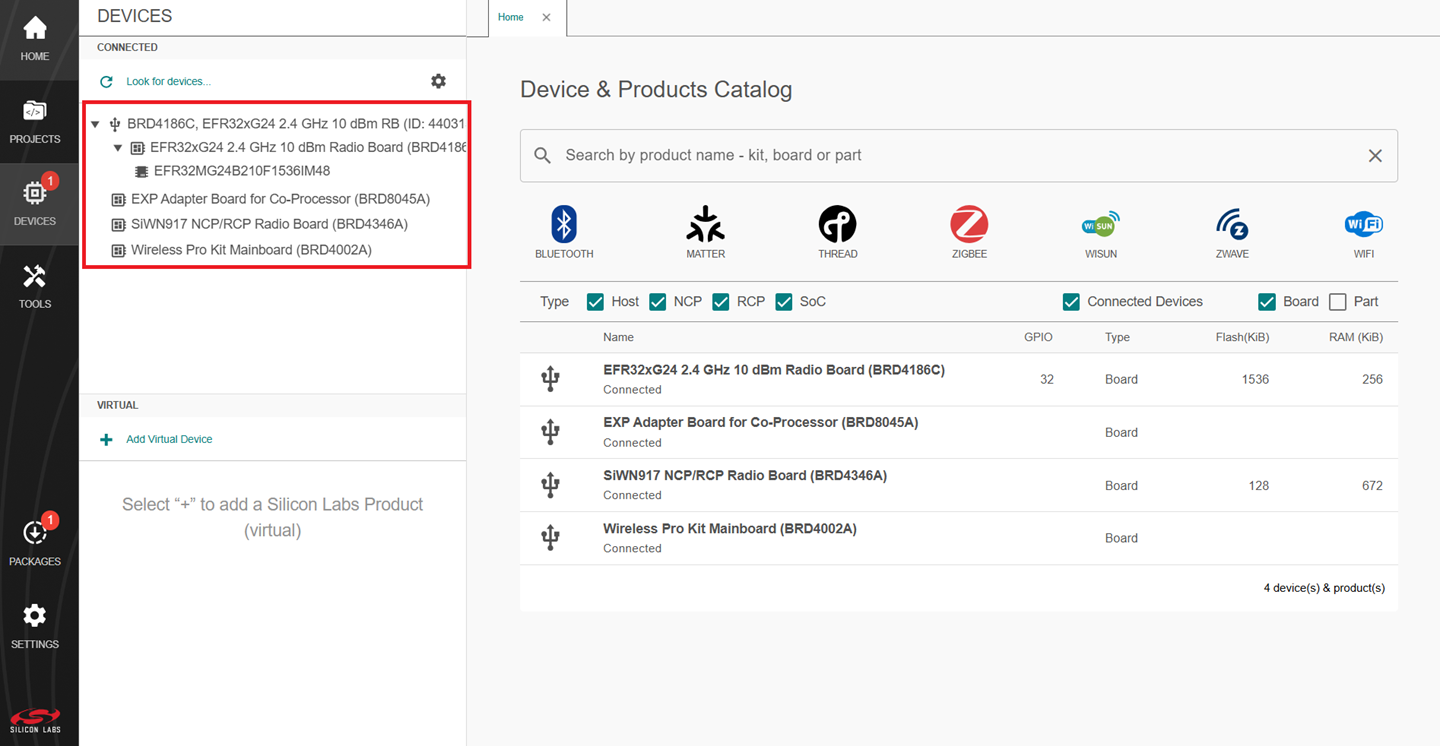Click the Bluetooth technology icon
This screenshot has height=746, width=1440.
point(564,225)
